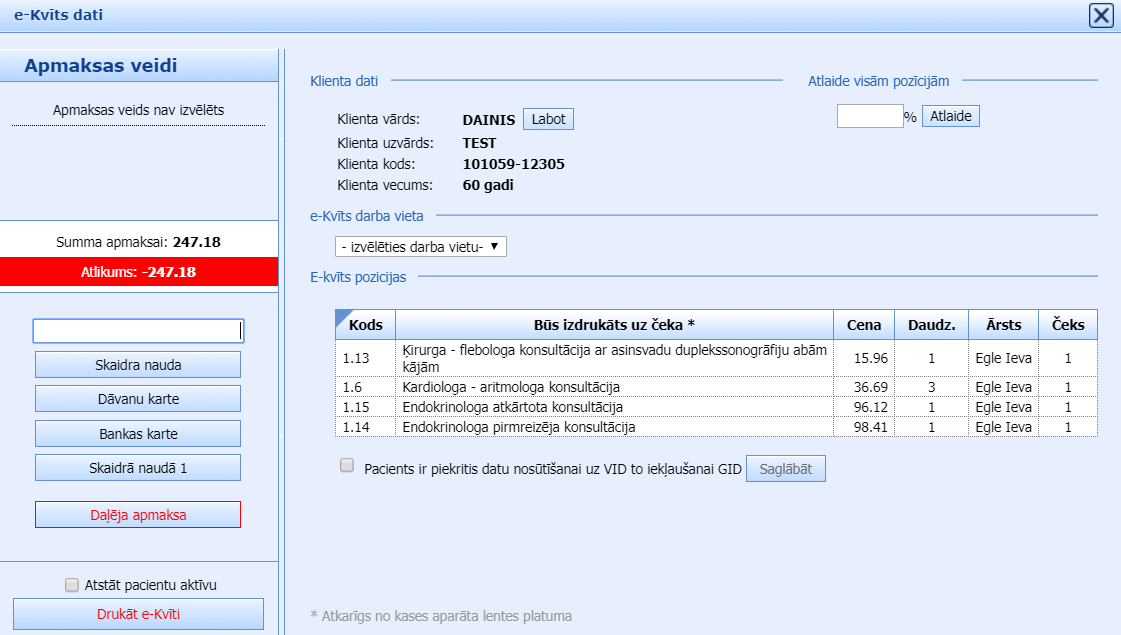1121x635 pixels.
Task: Open the darba vieta dropdown
Action: 420,246
